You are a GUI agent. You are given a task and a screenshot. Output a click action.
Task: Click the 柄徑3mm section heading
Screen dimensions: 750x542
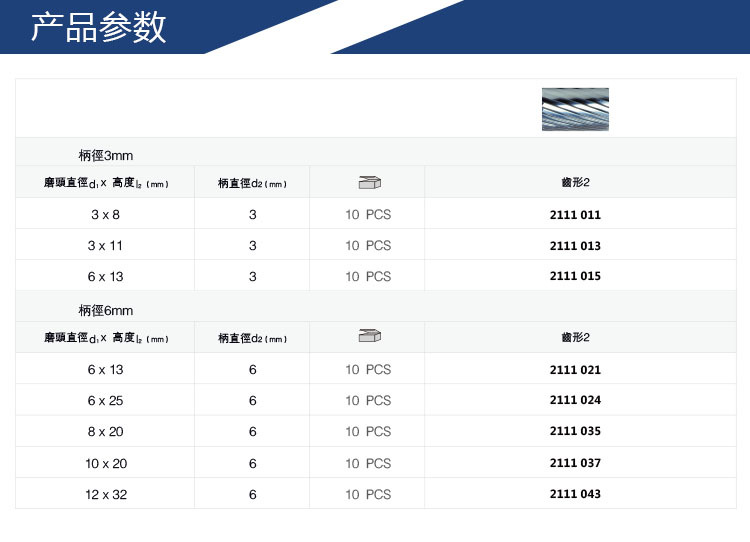[106, 155]
